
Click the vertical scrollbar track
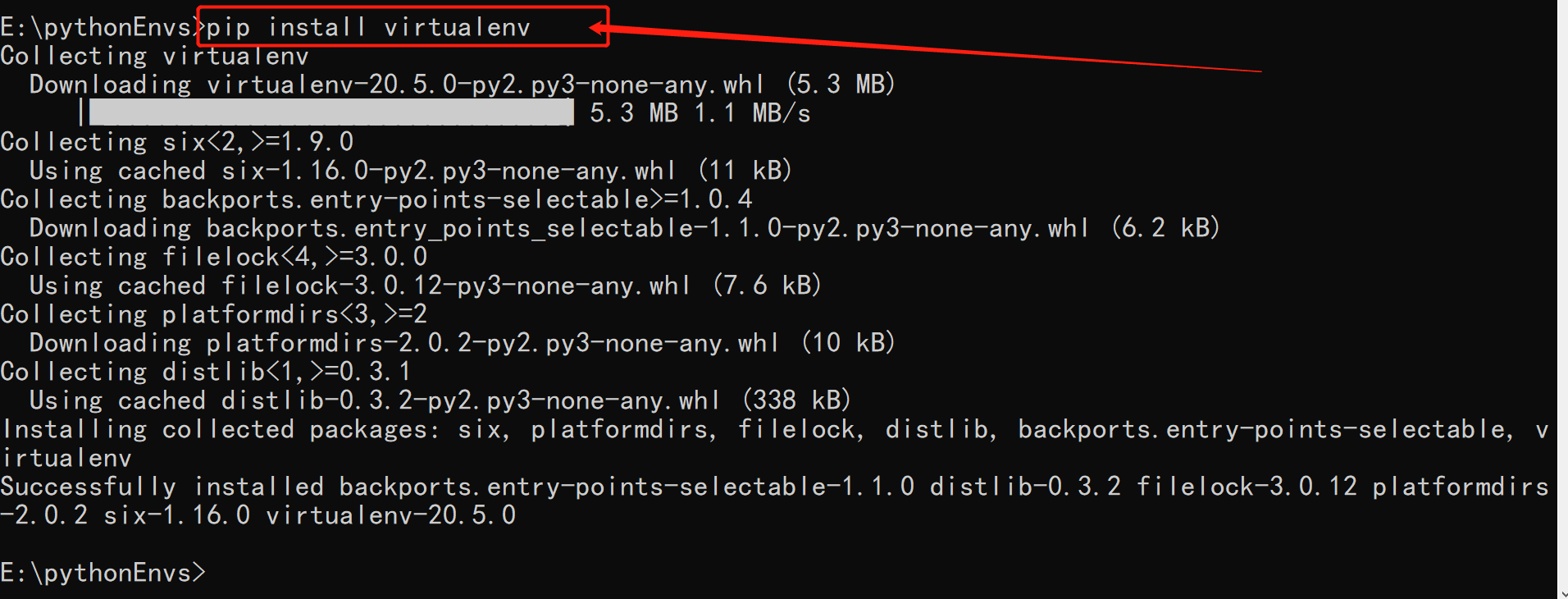pos(1562,287)
